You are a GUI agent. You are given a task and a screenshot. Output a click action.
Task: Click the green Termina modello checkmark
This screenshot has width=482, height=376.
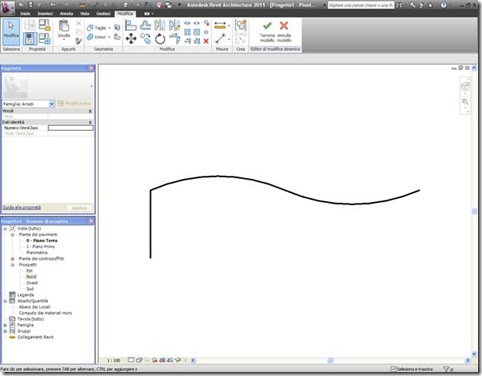click(267, 26)
